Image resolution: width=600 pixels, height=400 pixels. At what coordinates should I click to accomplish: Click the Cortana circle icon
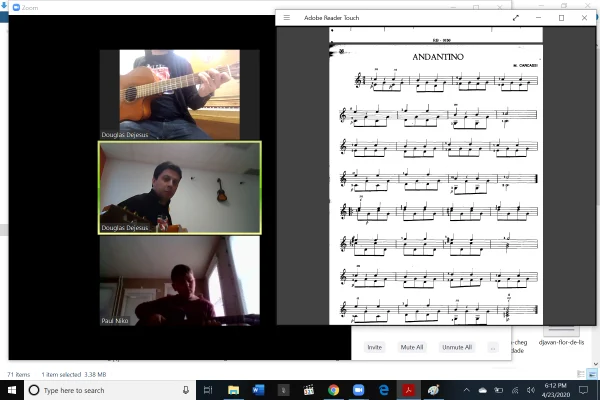(x=34, y=390)
